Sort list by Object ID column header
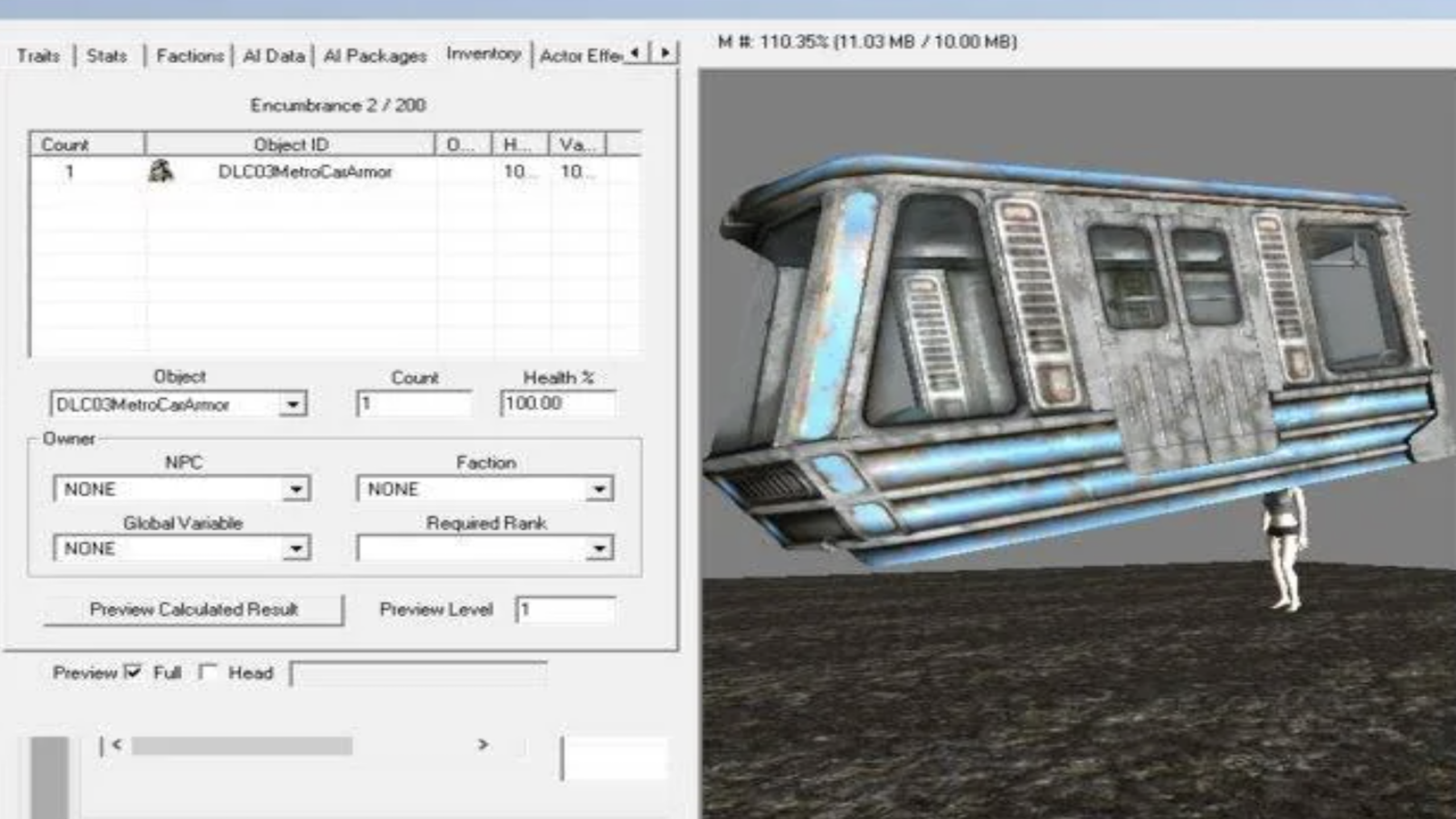The width and height of the screenshot is (1456, 819). (x=290, y=144)
